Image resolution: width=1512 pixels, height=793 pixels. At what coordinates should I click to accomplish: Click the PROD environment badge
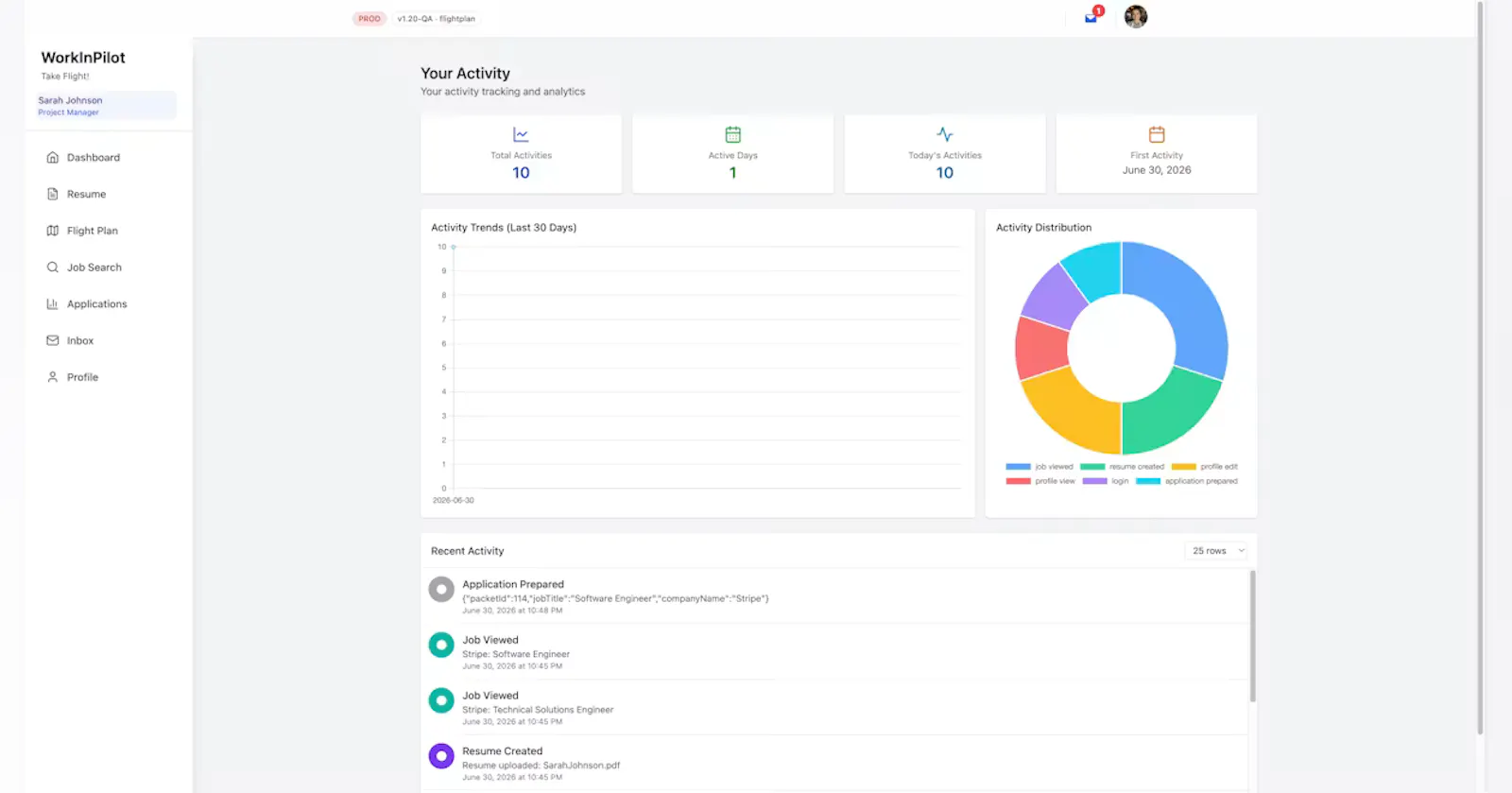coord(369,19)
